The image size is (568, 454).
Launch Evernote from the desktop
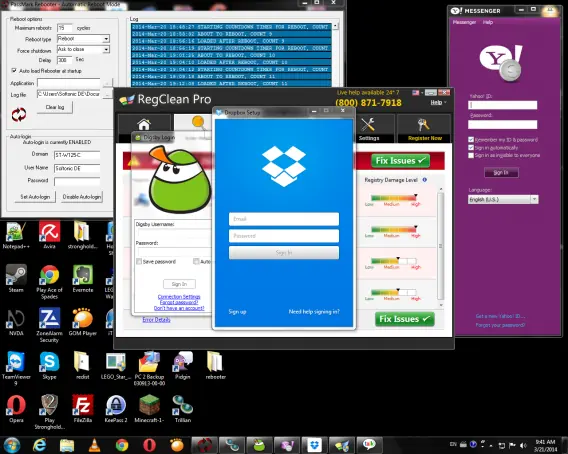click(83, 279)
